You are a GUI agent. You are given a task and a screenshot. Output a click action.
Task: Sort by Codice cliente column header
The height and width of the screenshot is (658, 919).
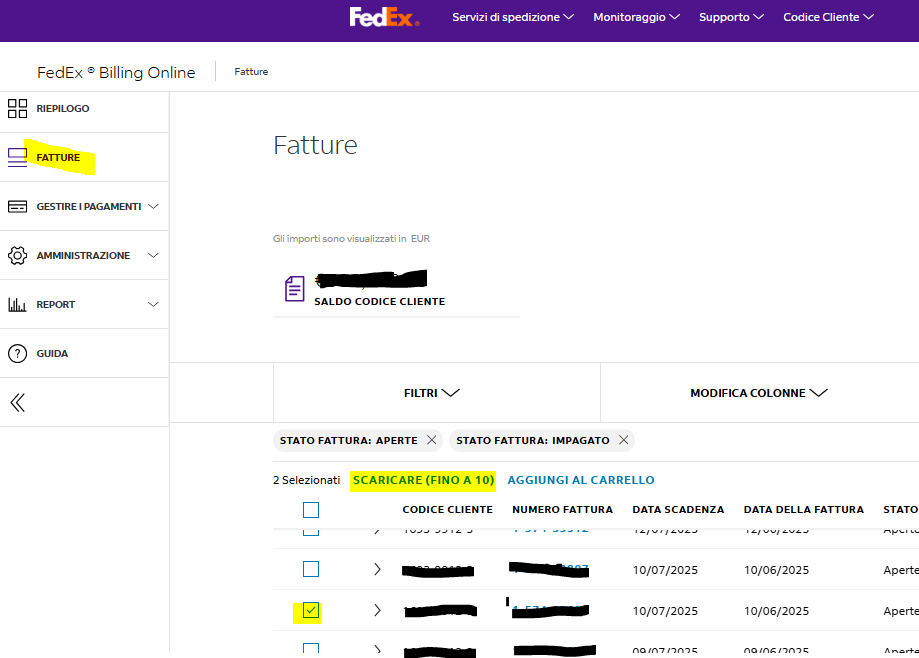point(447,509)
